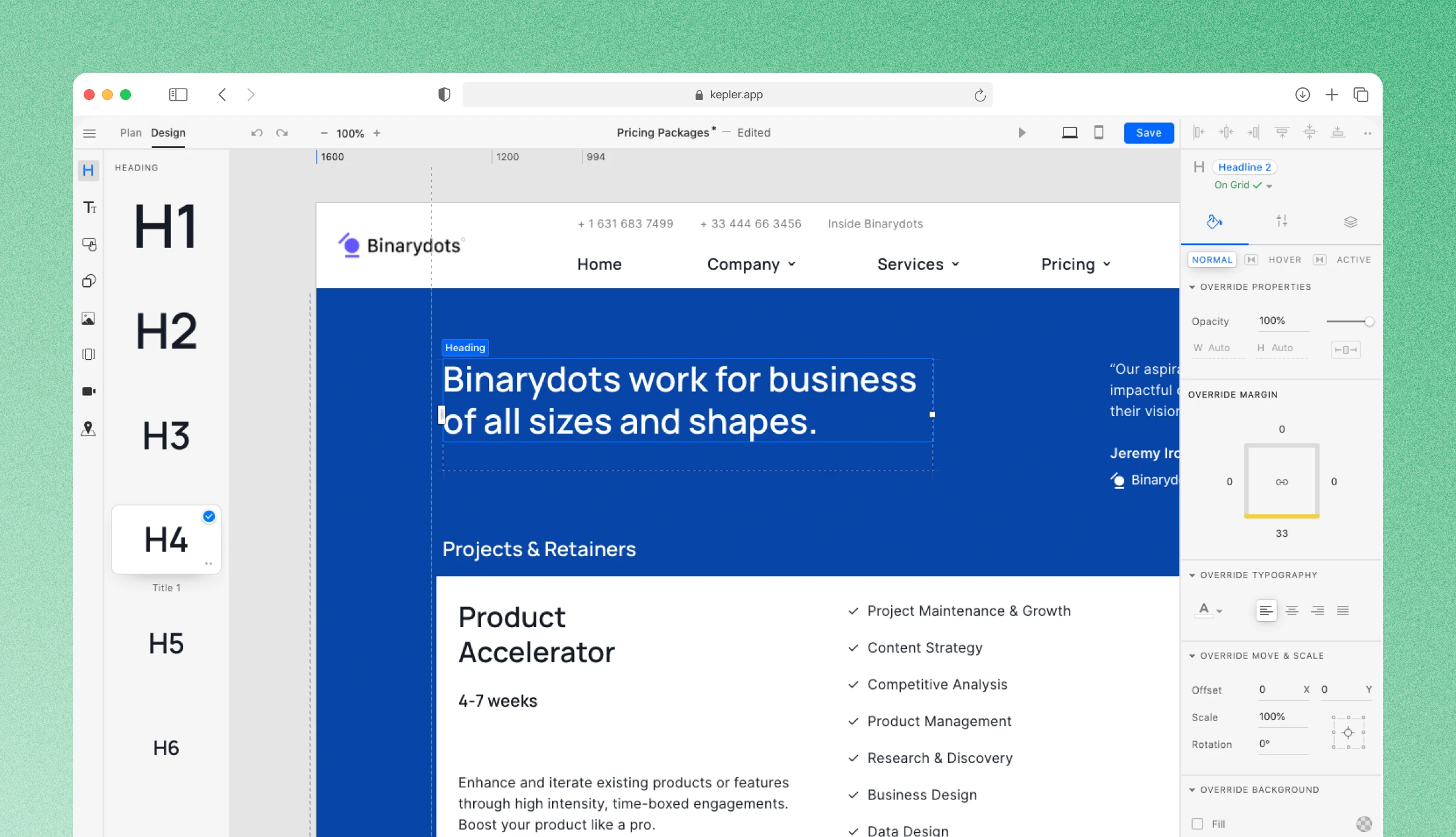Select NORMAL state
1456x837 pixels.
click(x=1212, y=260)
